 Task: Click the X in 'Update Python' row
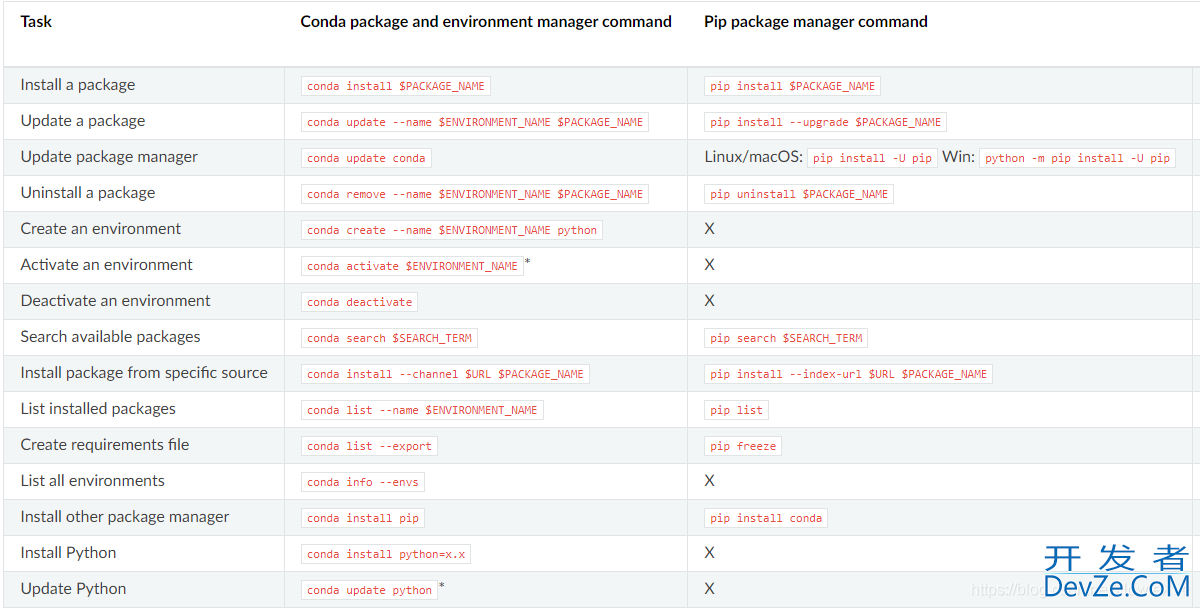click(x=709, y=589)
